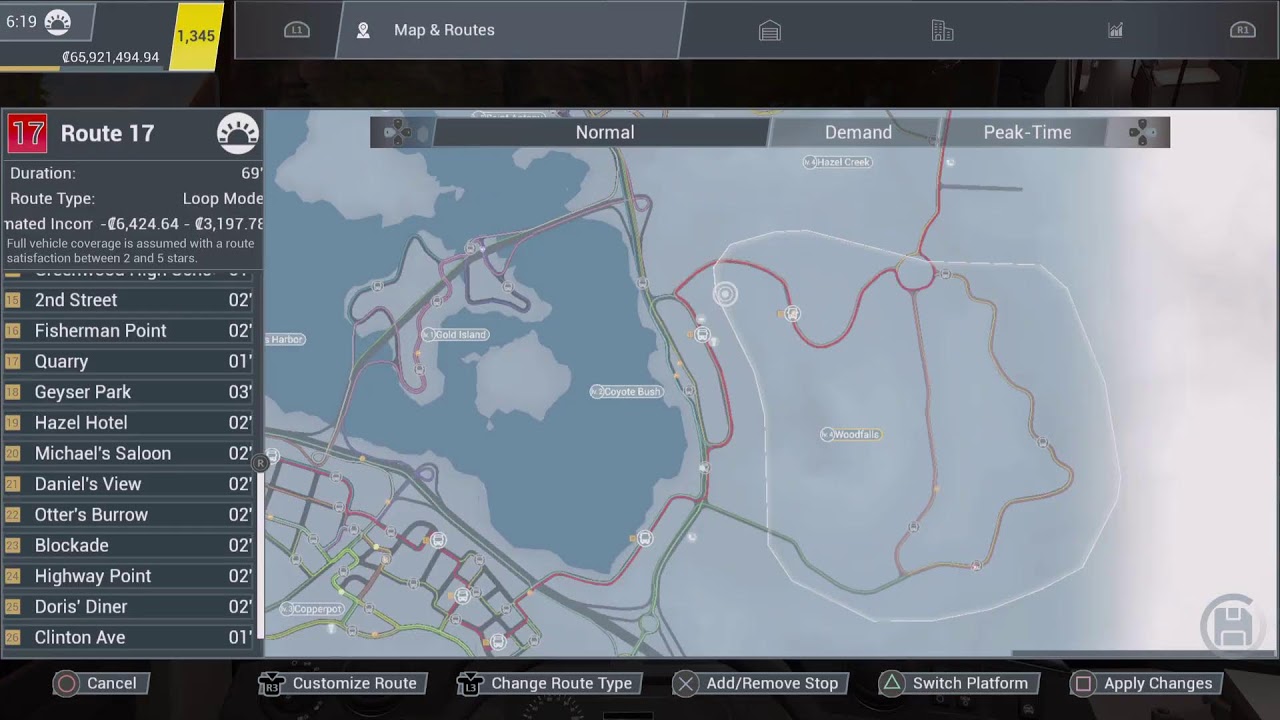The image size is (1280, 720).
Task: Click the Gold Island district label
Action: pyautogui.click(x=455, y=335)
